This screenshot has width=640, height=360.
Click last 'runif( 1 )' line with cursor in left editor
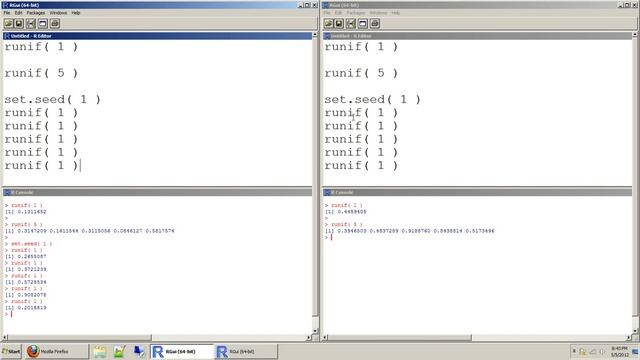click(x=41, y=165)
